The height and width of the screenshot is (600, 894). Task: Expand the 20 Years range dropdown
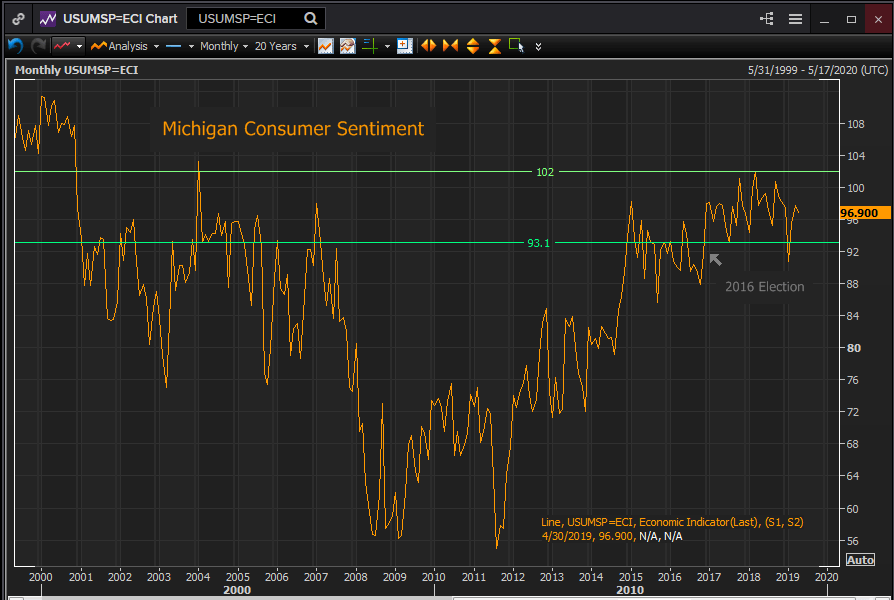(x=281, y=46)
